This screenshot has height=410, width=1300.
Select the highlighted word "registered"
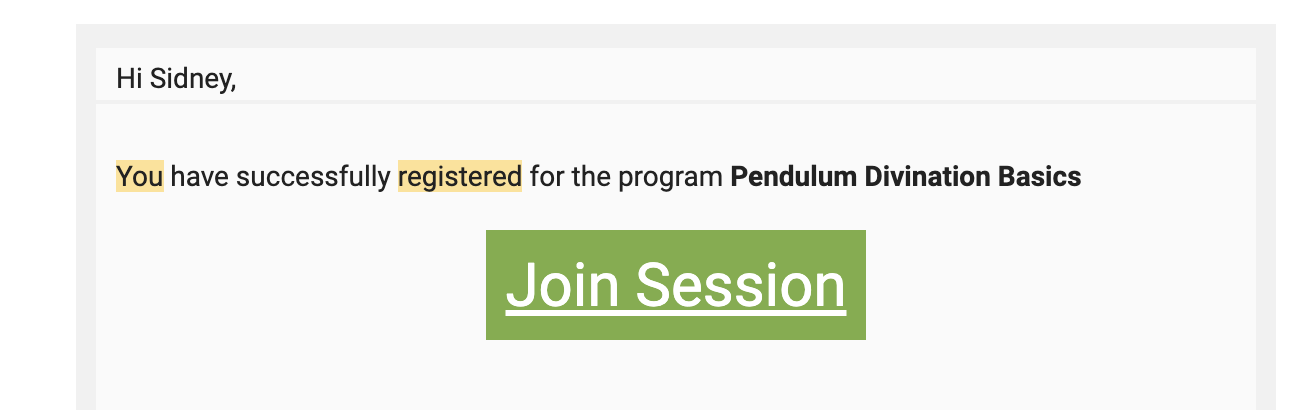tap(460, 177)
